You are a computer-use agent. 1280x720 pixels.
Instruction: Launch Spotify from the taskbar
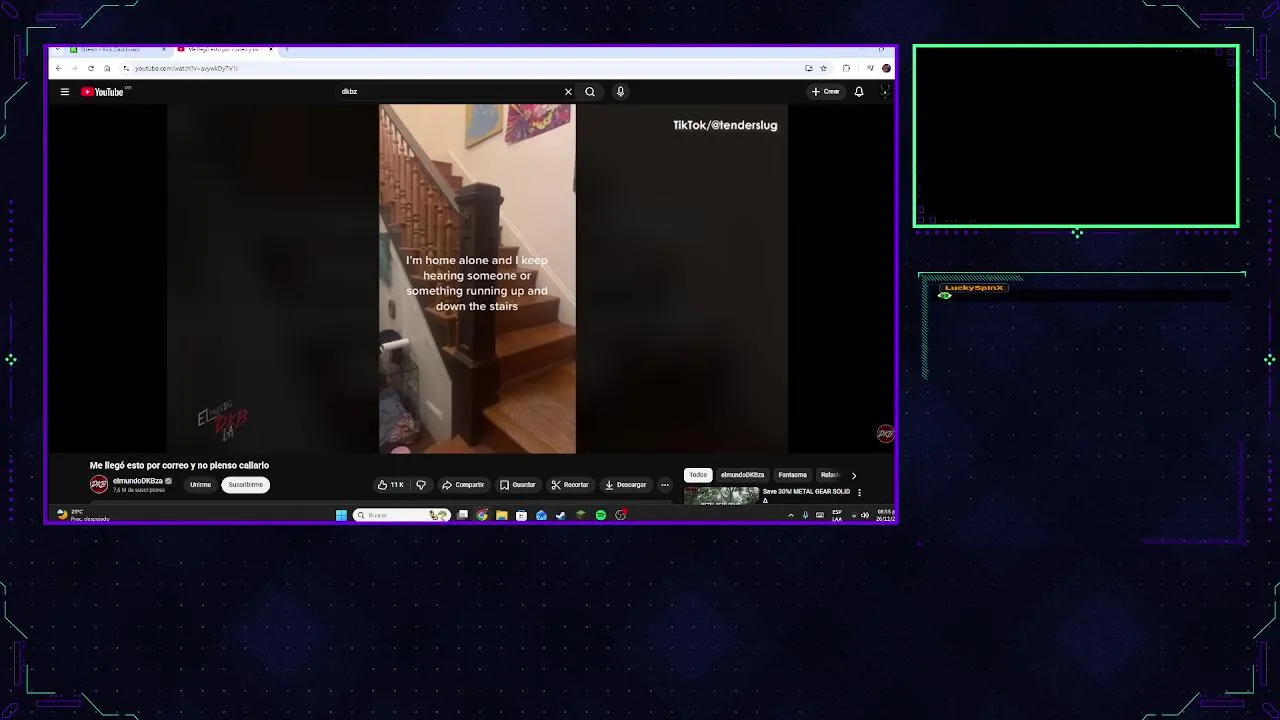point(601,515)
